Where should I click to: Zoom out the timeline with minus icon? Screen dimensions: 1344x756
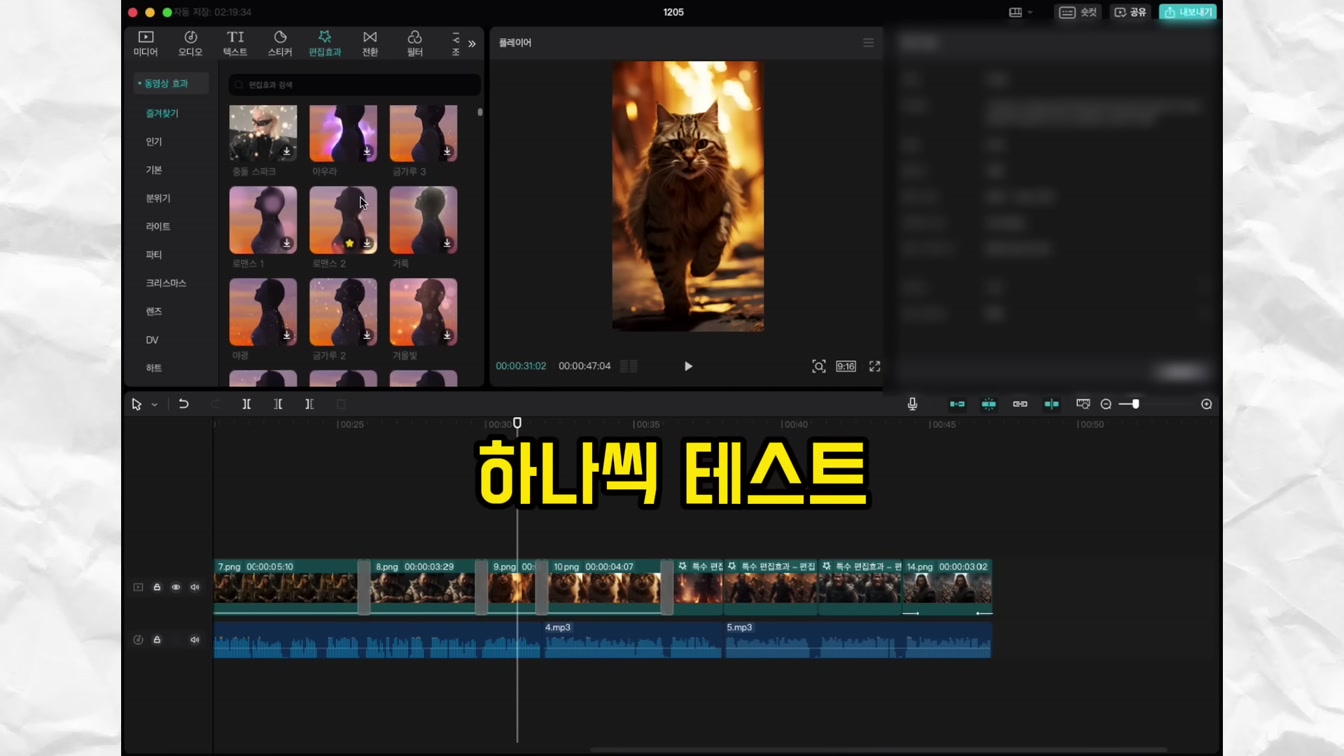[x=1106, y=404]
